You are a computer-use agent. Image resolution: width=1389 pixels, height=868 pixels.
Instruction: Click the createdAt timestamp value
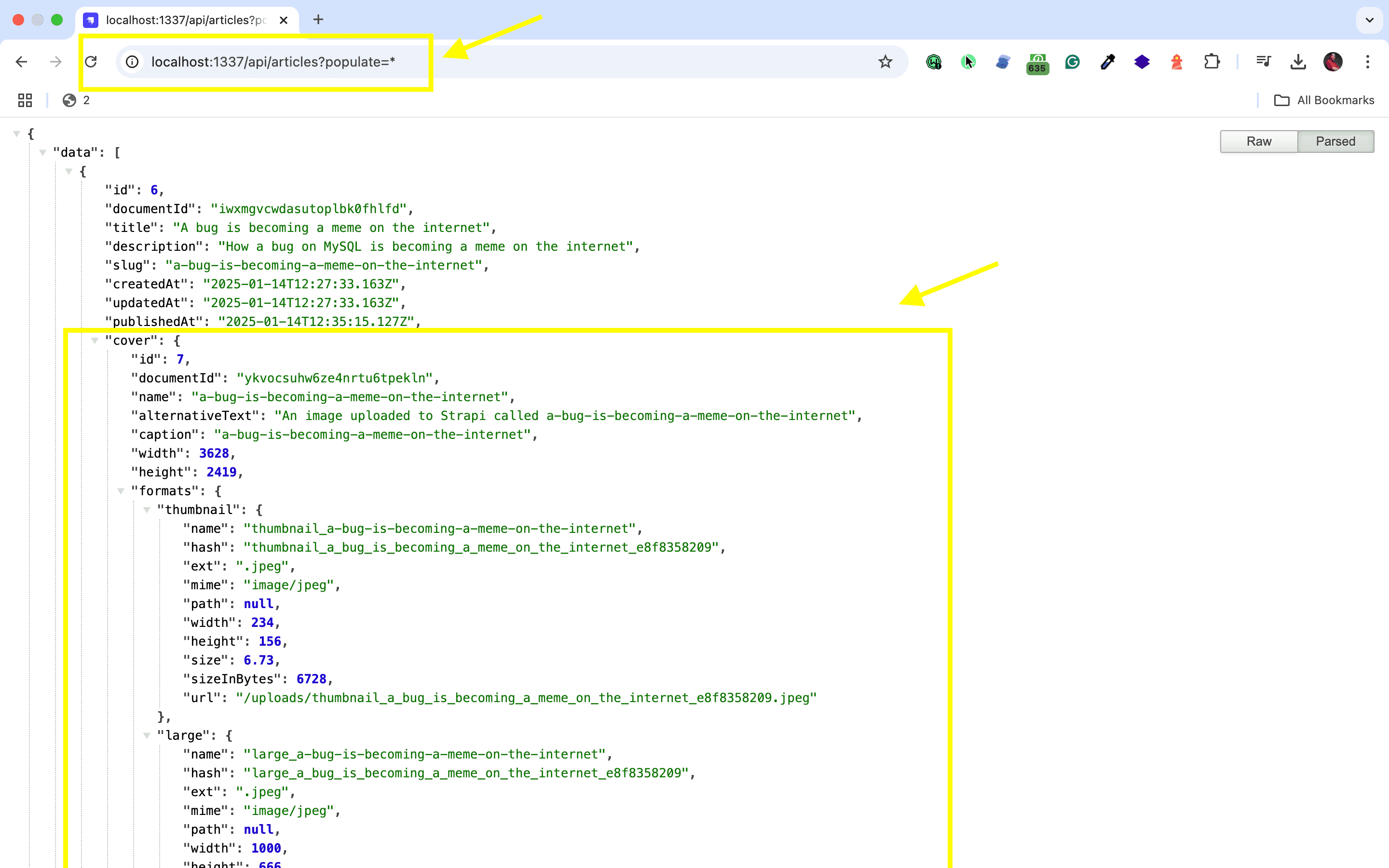point(301,284)
